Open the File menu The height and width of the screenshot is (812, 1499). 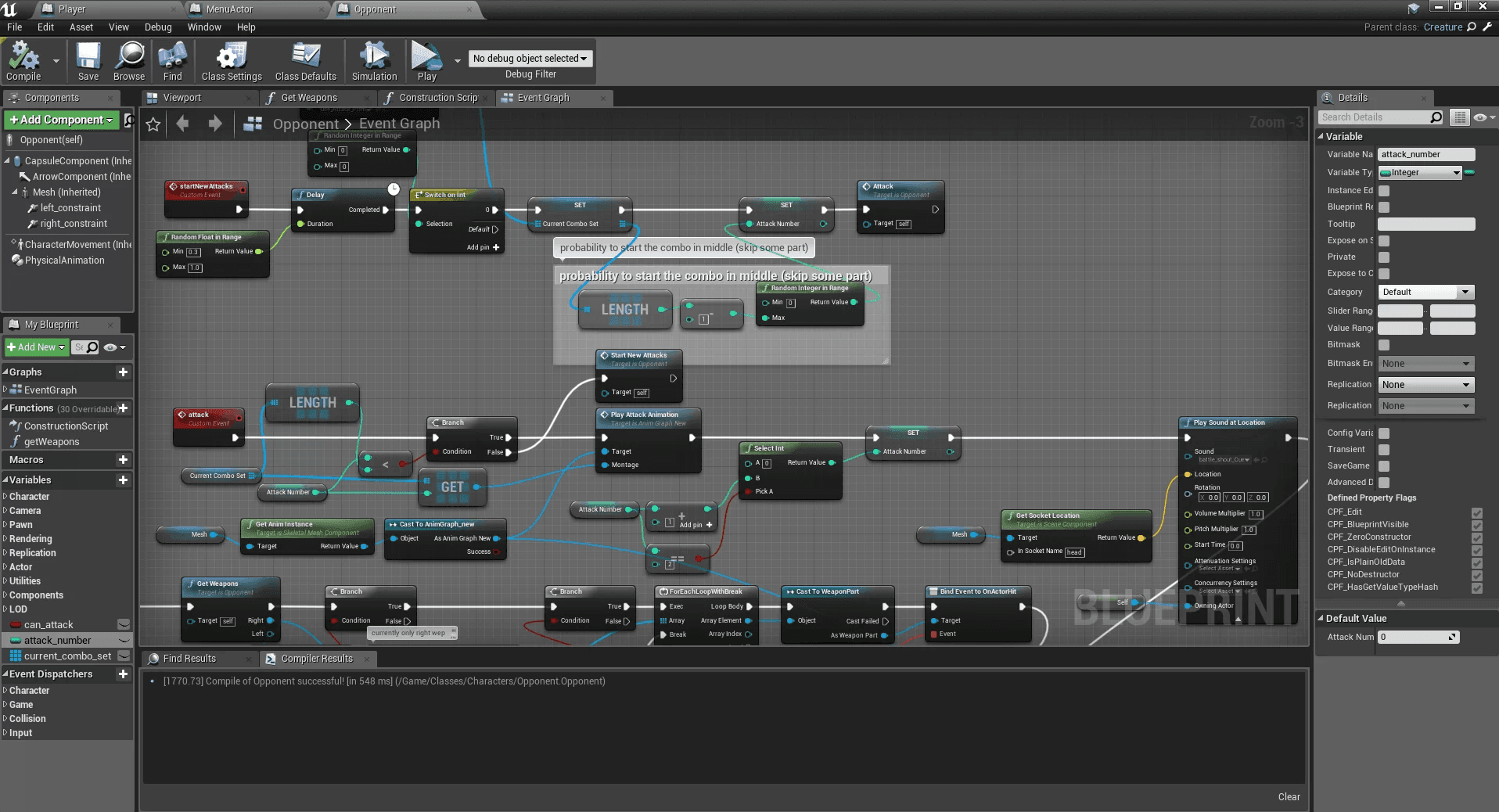[x=14, y=27]
